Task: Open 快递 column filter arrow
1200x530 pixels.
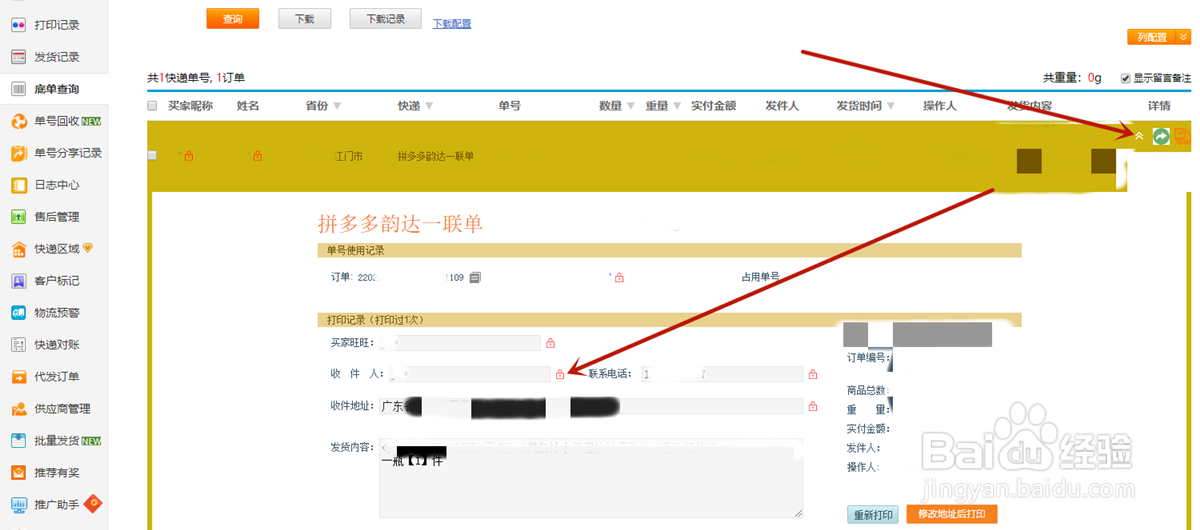Action: [427, 106]
